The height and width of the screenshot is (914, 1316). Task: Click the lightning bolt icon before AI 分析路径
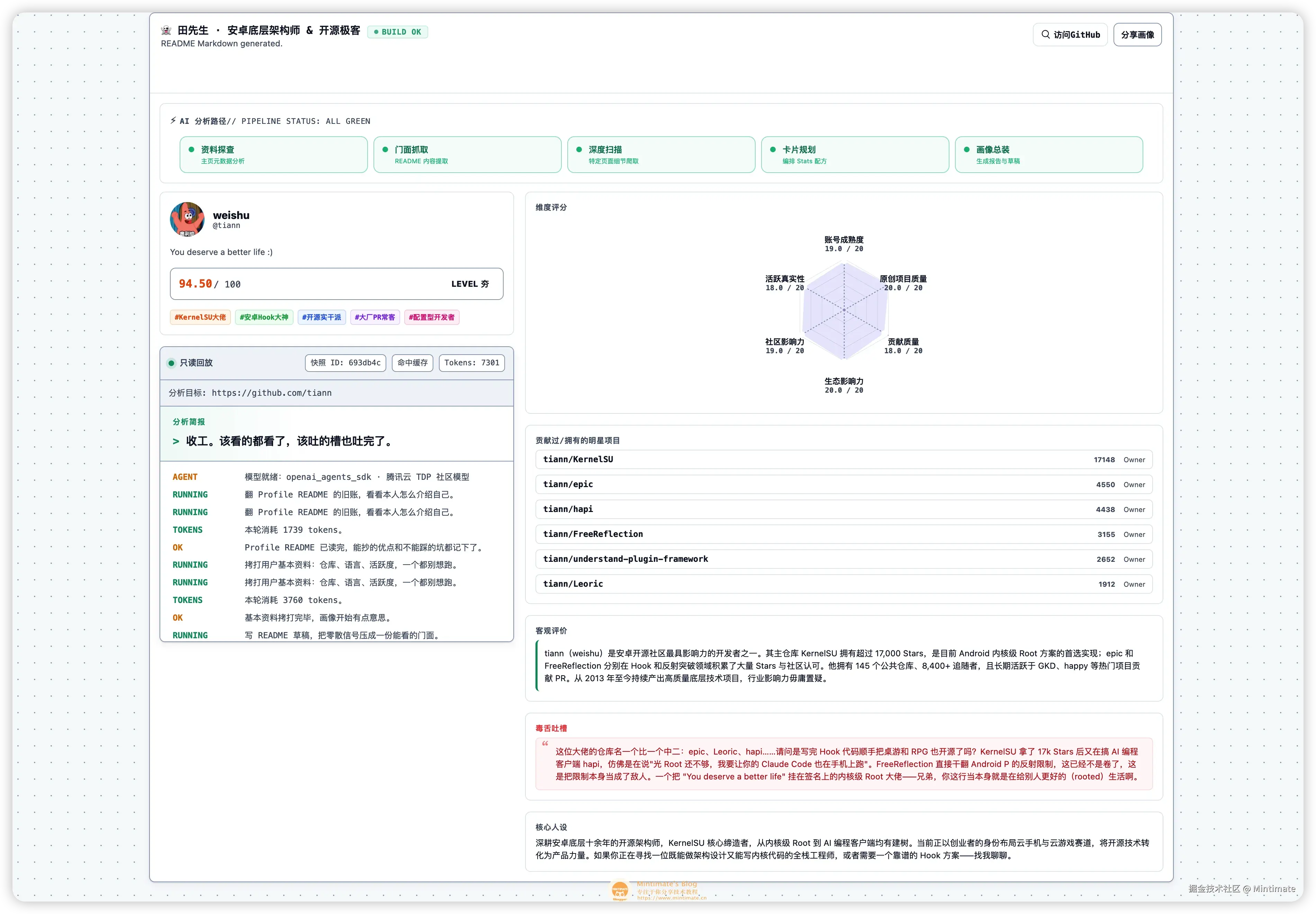(173, 120)
